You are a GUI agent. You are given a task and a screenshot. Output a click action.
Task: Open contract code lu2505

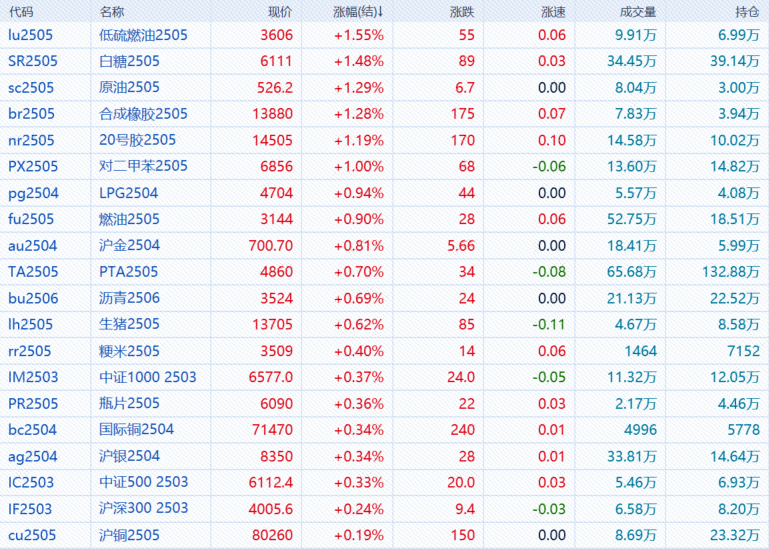pyautogui.click(x=31, y=35)
